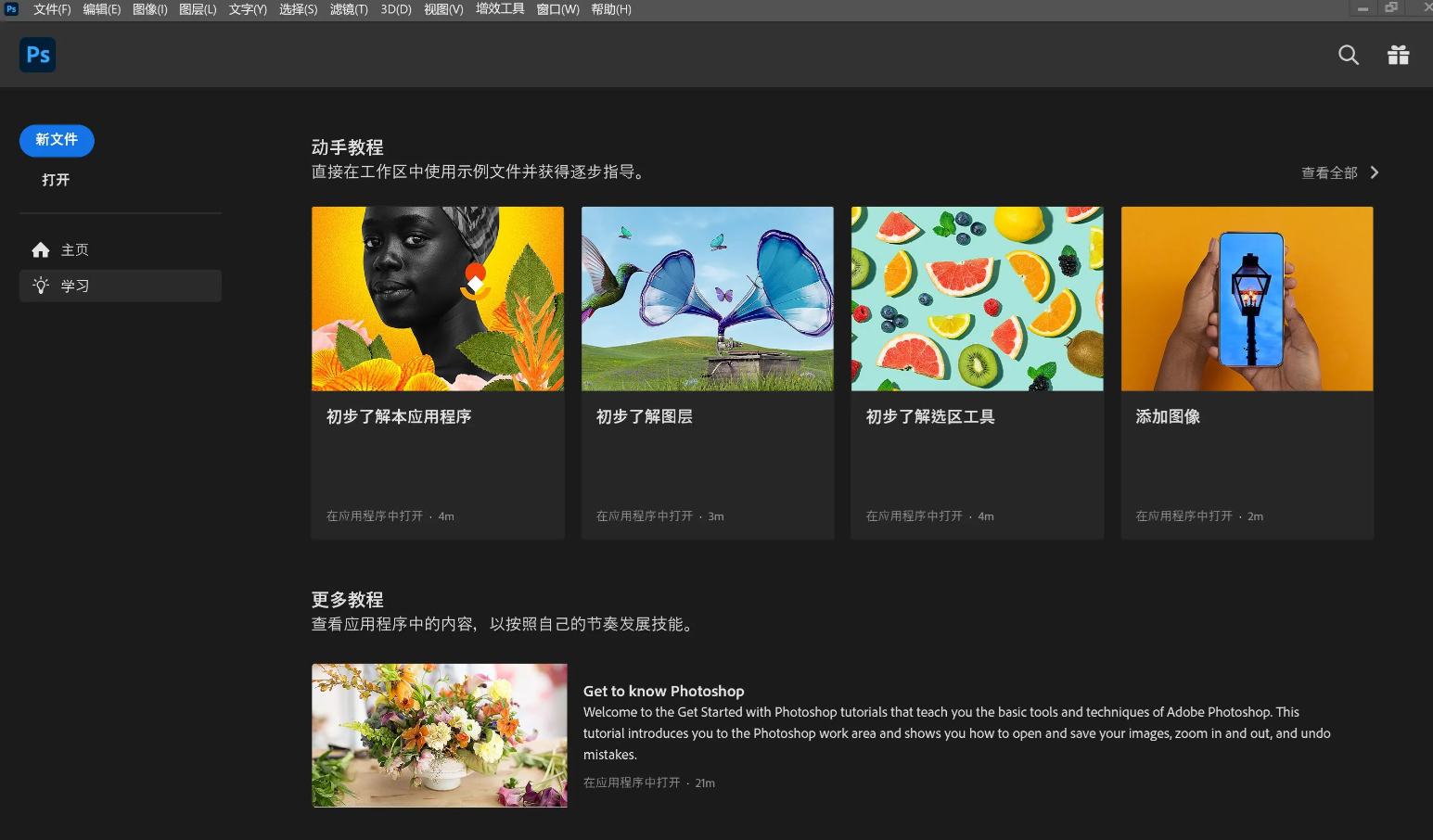Click the 新文件 button
Viewport: 1433px width, 840px height.
click(57, 140)
